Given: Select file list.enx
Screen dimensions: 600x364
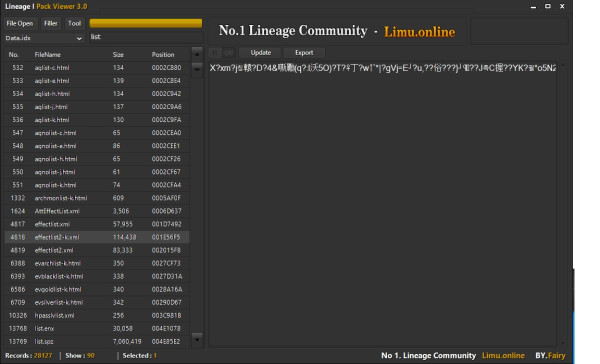Looking at the screenshot, I should click(x=97, y=328).
